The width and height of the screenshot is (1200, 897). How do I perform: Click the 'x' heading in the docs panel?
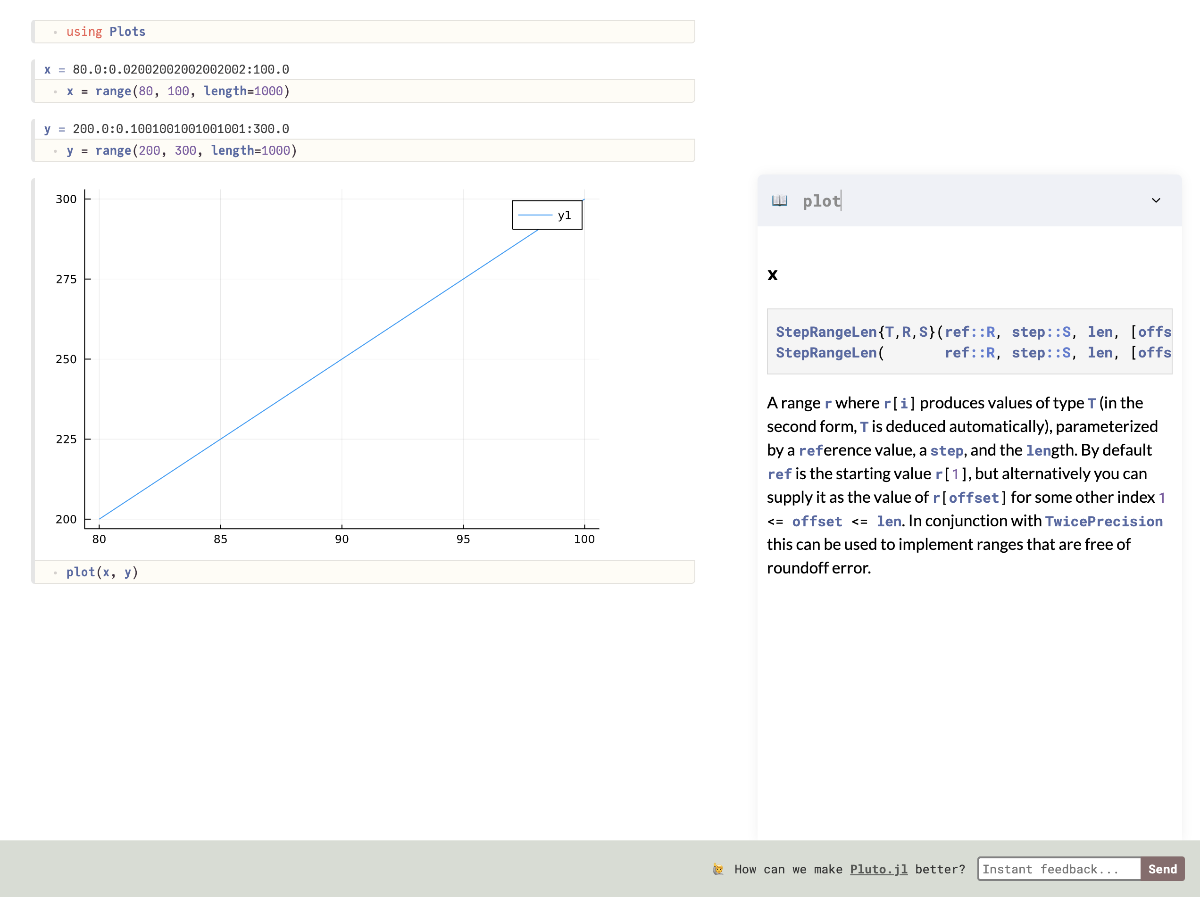(x=772, y=274)
